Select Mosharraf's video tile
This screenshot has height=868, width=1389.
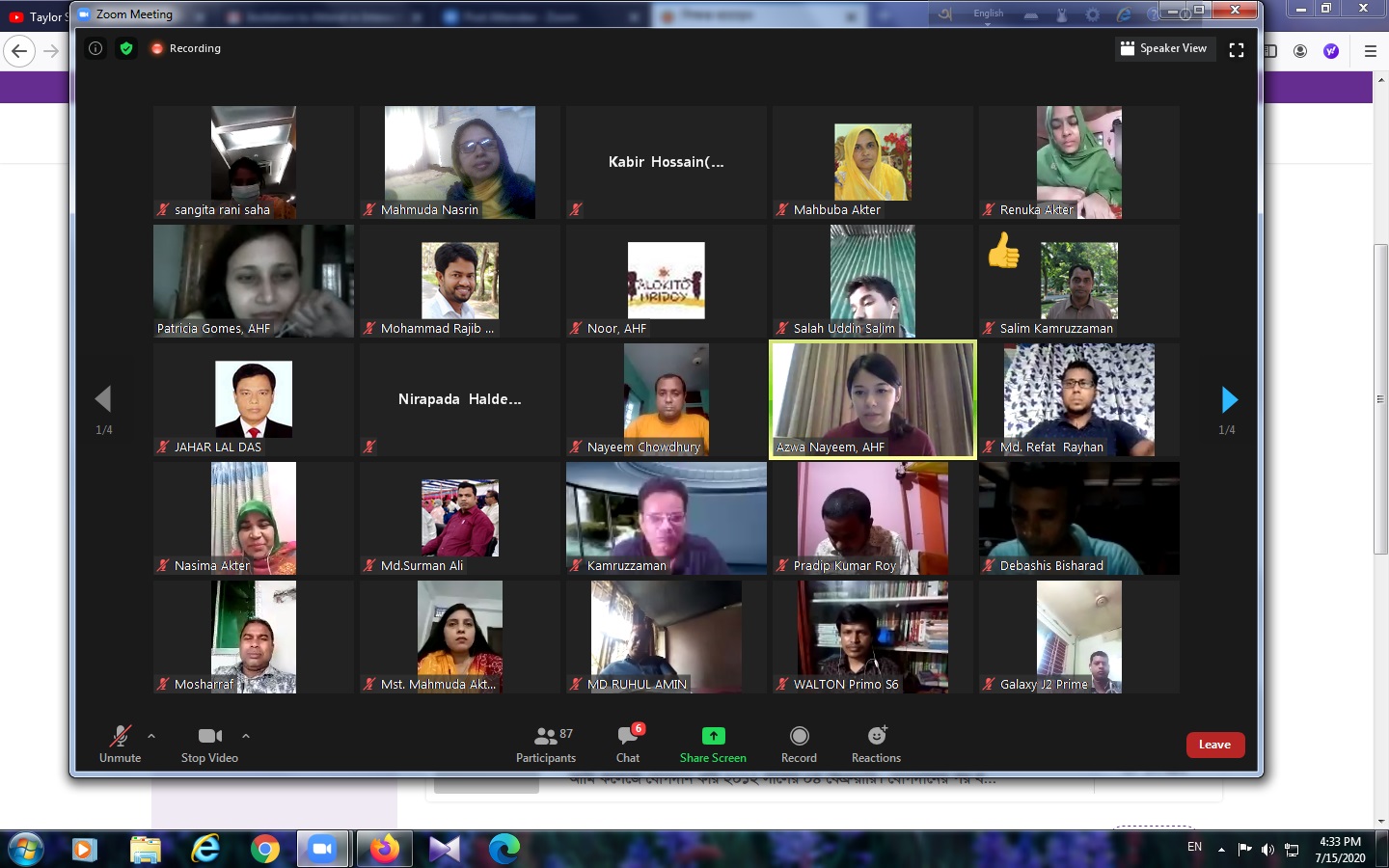254,637
